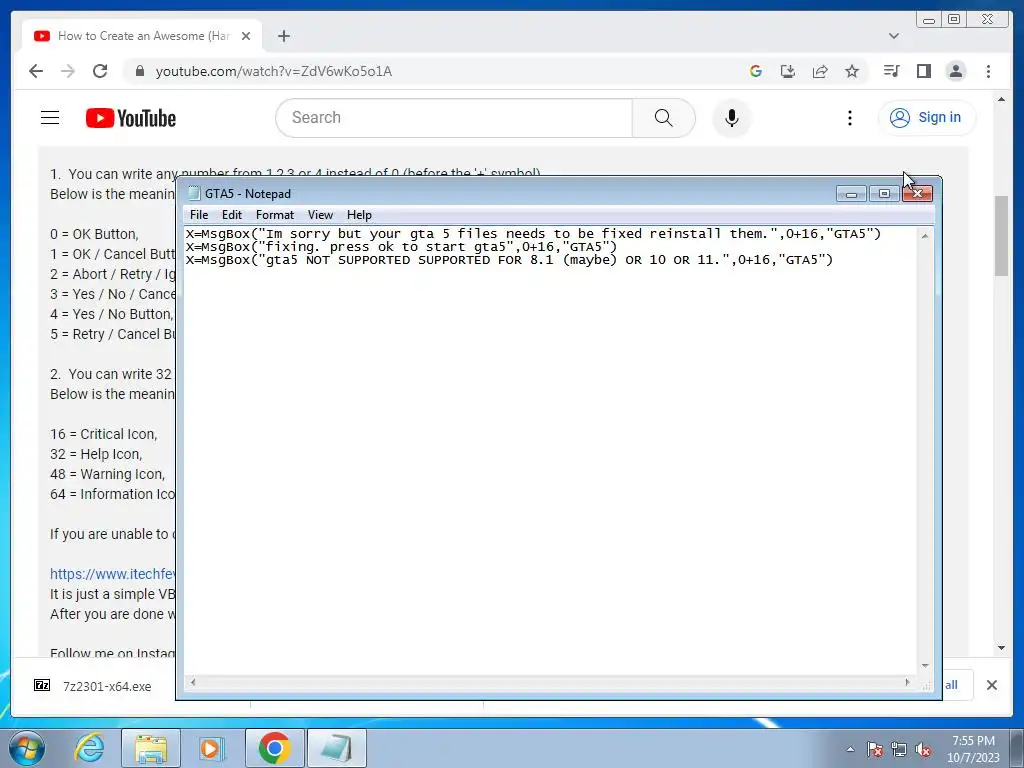Click the YouTube search magnifier button
This screenshot has width=1024, height=768.
(663, 118)
